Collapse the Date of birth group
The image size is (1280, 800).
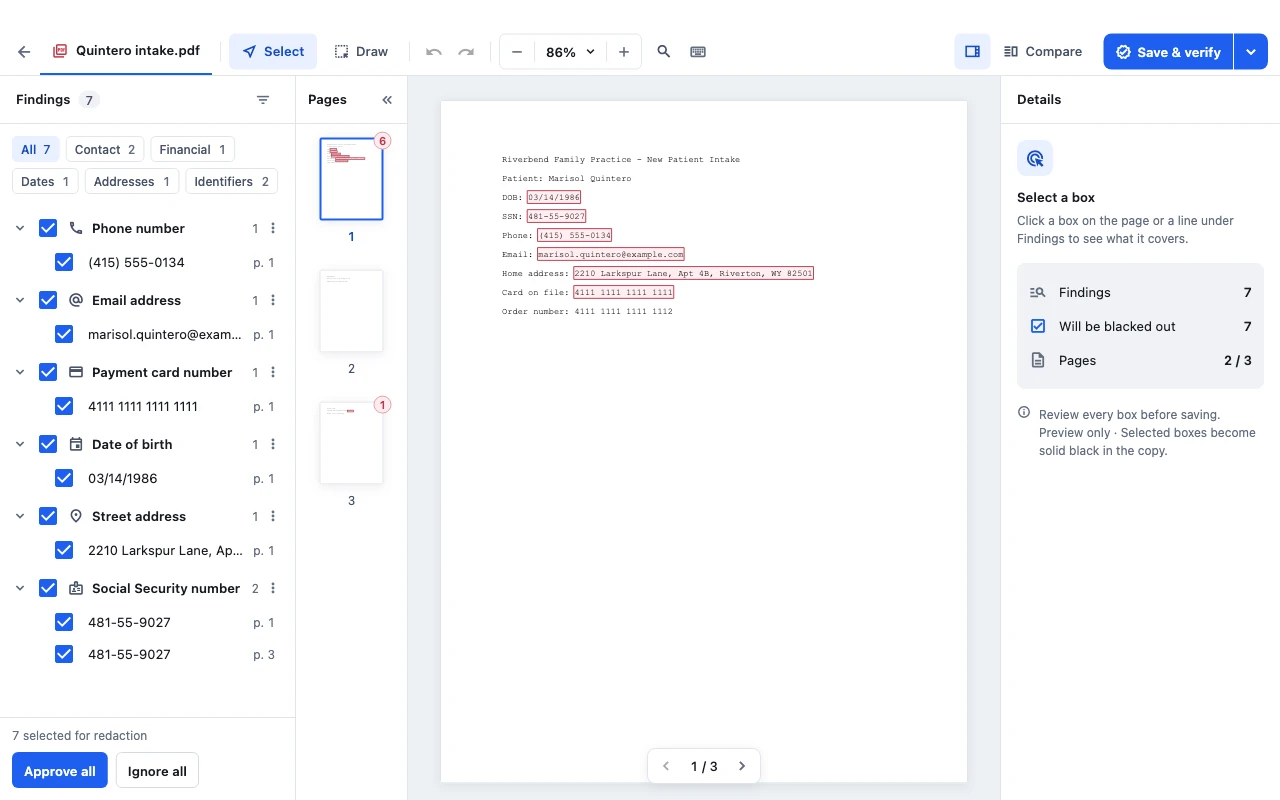coord(20,444)
